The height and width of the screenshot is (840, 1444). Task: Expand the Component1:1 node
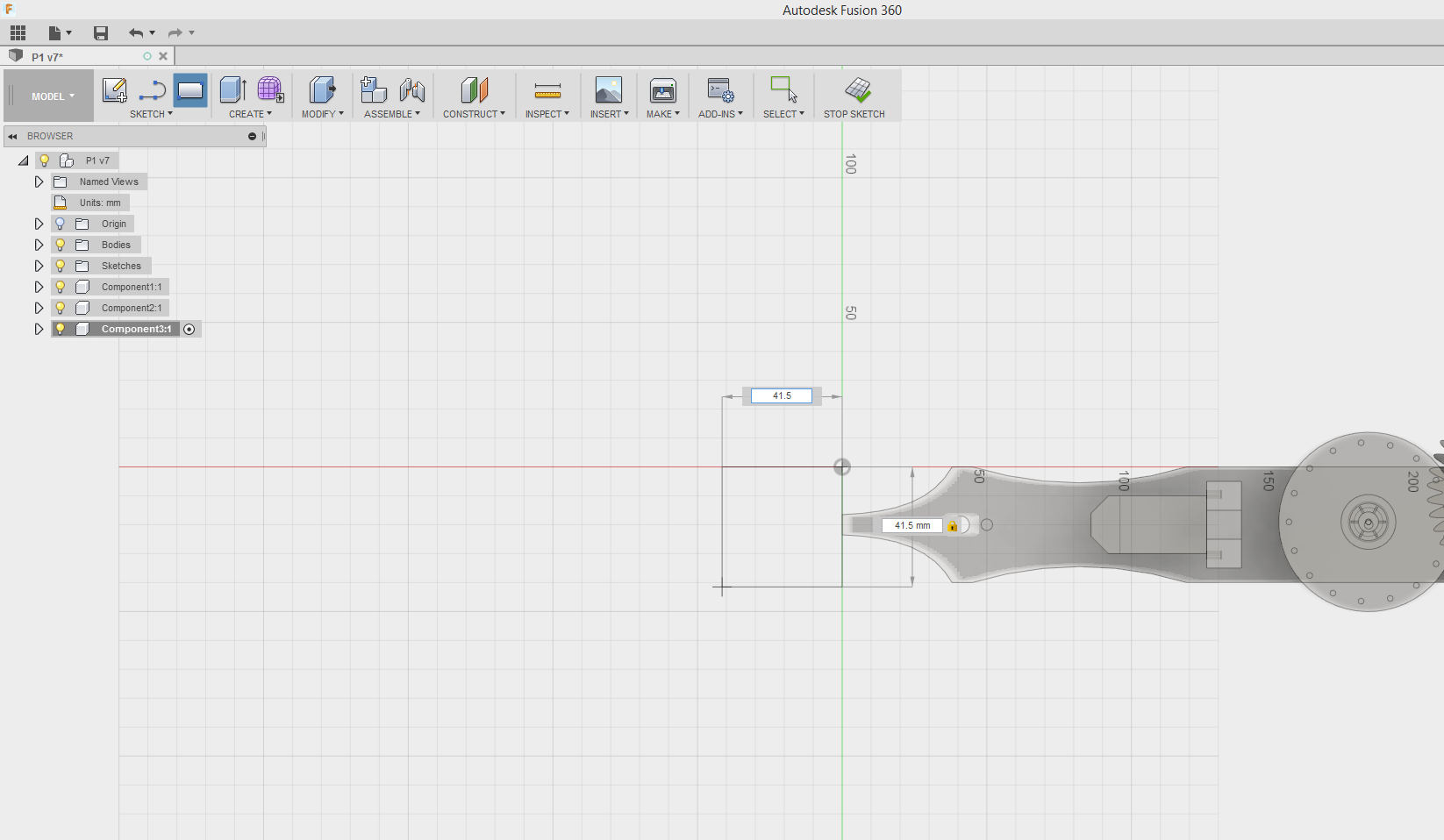pyautogui.click(x=39, y=287)
